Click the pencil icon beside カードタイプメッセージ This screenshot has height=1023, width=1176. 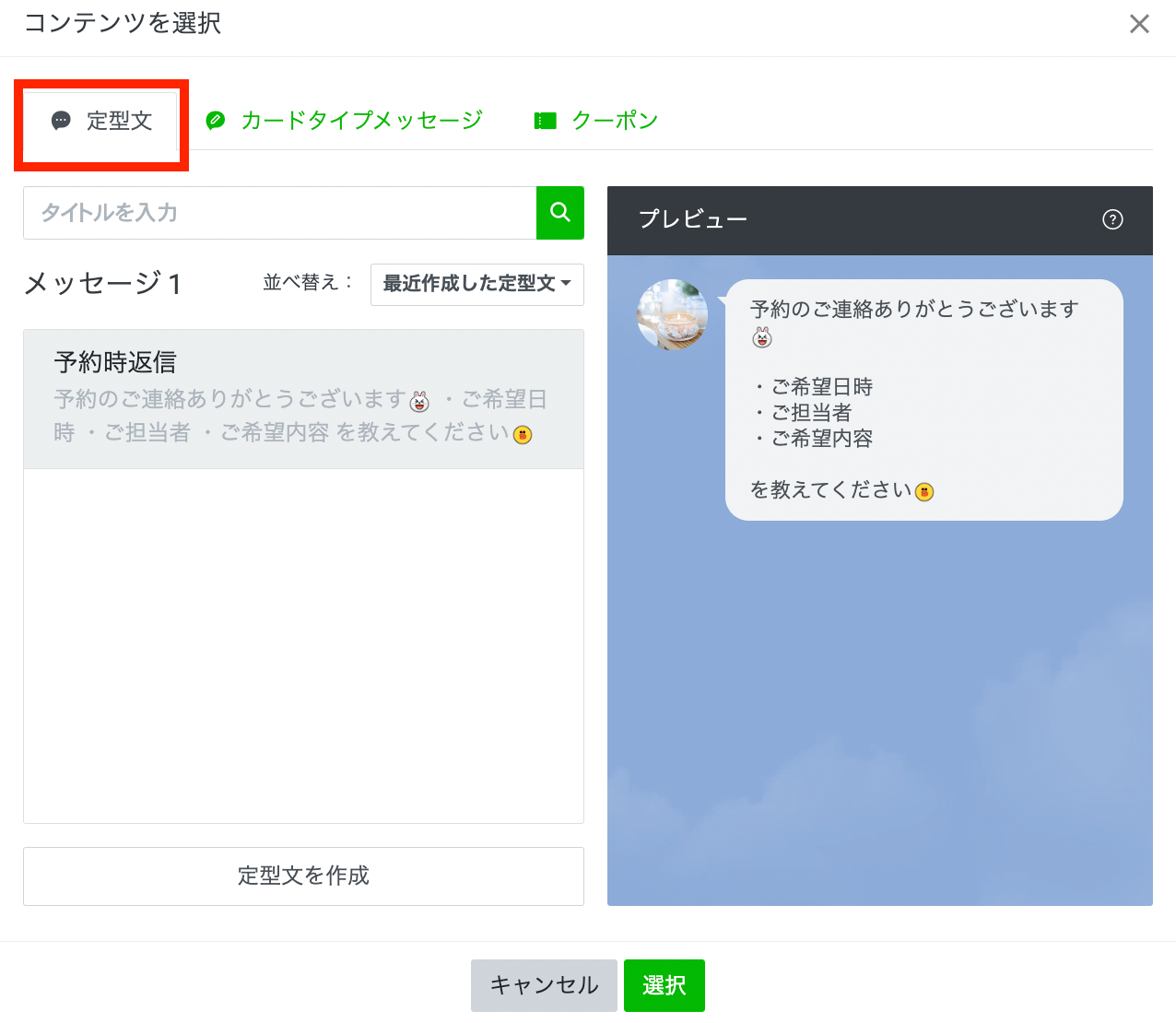216,121
